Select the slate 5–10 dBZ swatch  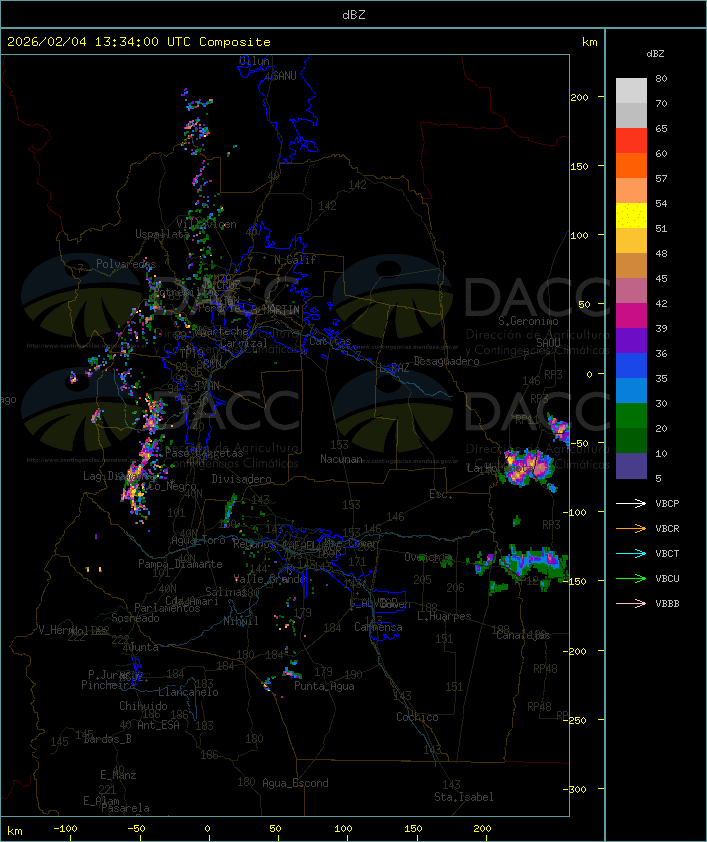(x=631, y=466)
